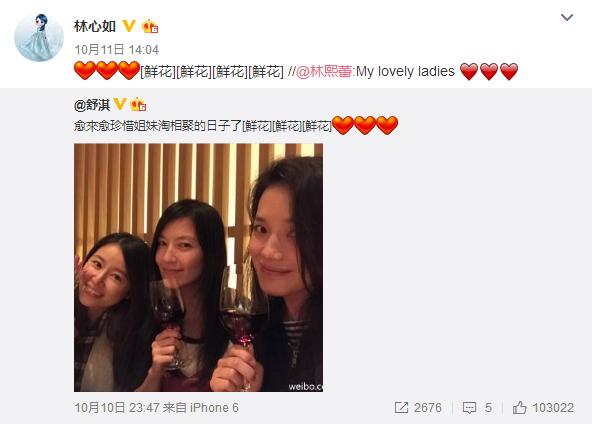The width and height of the screenshot is (592, 424).
Task: Open the repost count 2676
Action: (427, 408)
